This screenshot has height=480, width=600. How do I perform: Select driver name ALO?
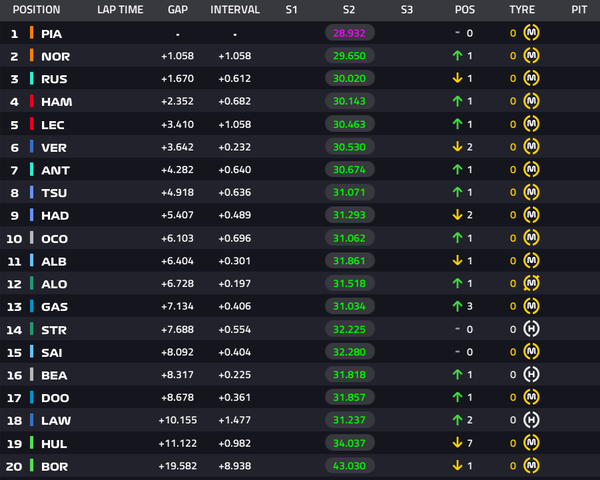[x=54, y=284]
